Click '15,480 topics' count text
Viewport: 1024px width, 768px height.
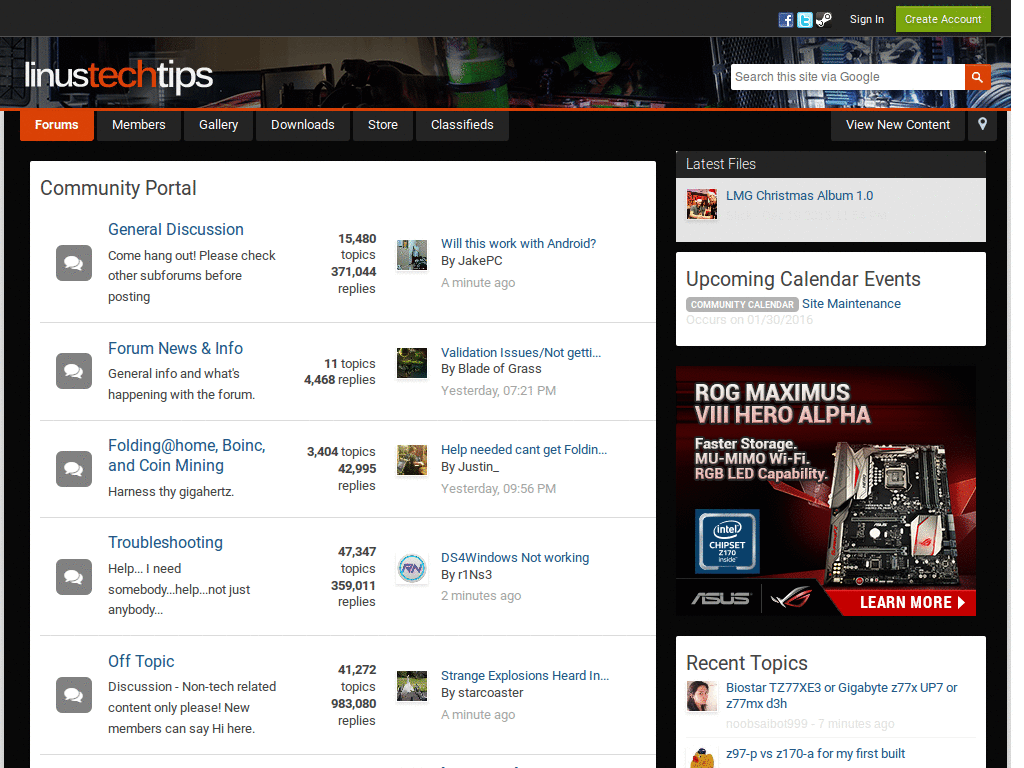pos(357,247)
